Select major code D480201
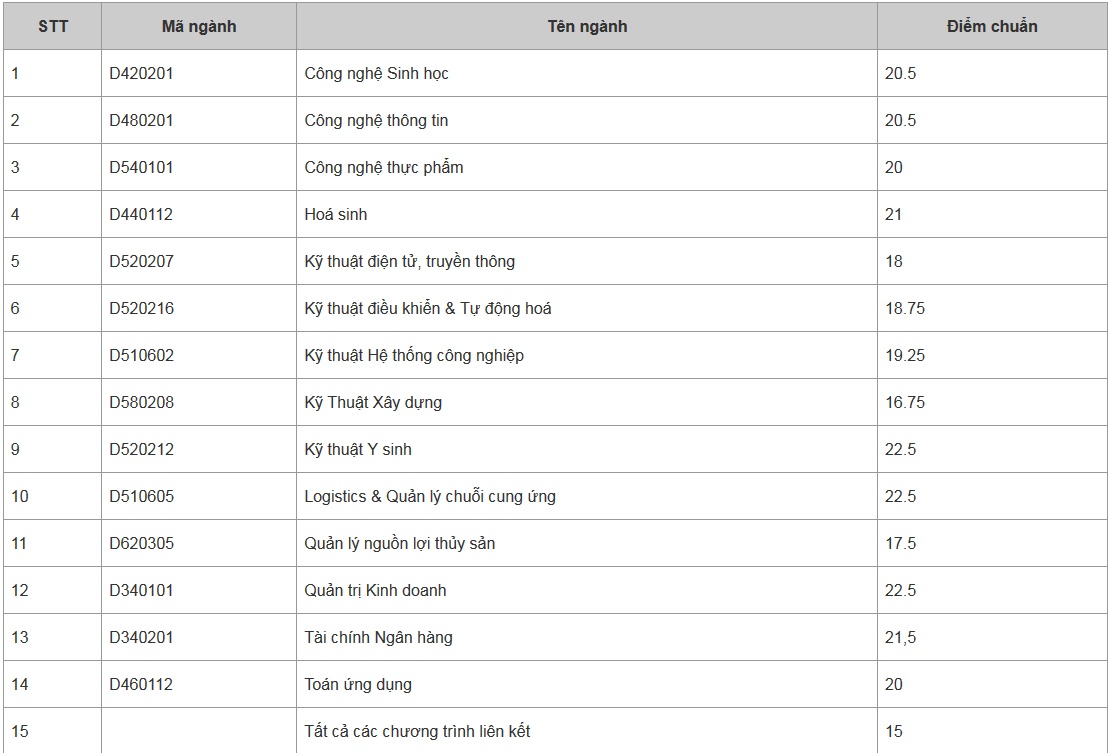This screenshot has height=753, width=1108. click(142, 121)
